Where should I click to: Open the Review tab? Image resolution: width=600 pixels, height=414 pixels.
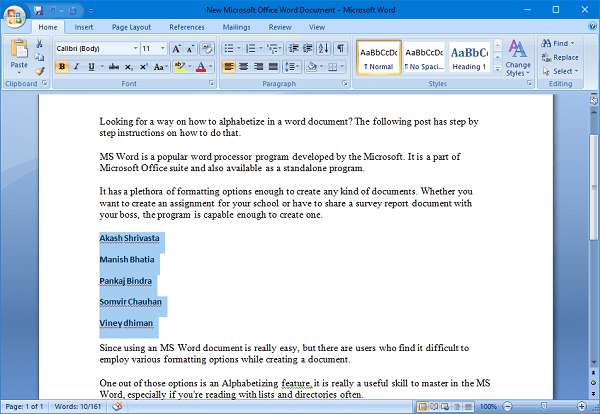(280, 27)
